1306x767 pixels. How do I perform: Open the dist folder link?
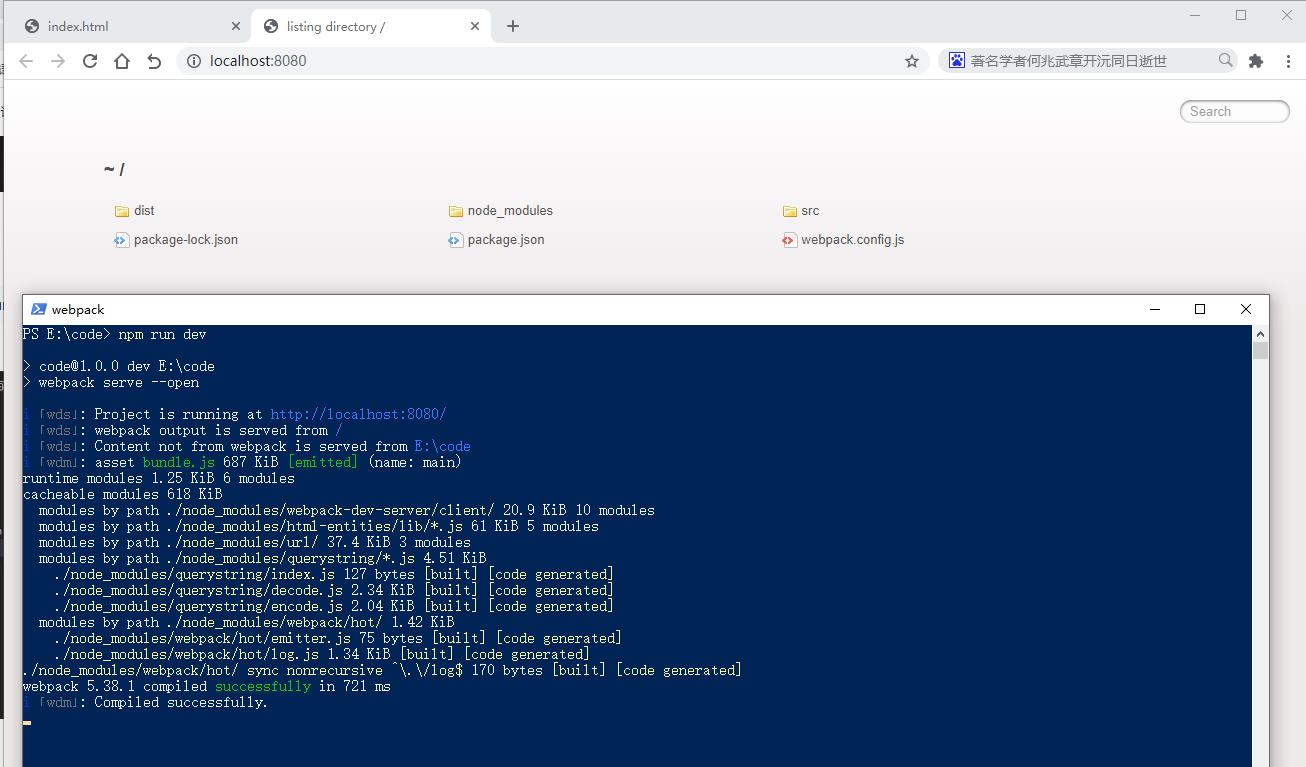(x=144, y=211)
